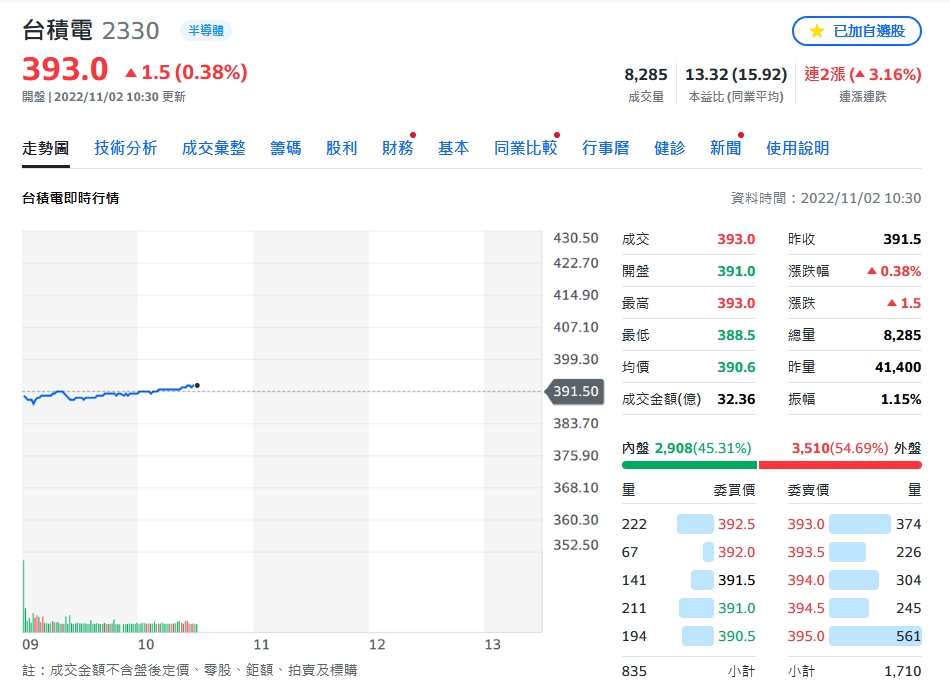Open the 成交彙整 tab
The image size is (950, 700).
point(213,148)
